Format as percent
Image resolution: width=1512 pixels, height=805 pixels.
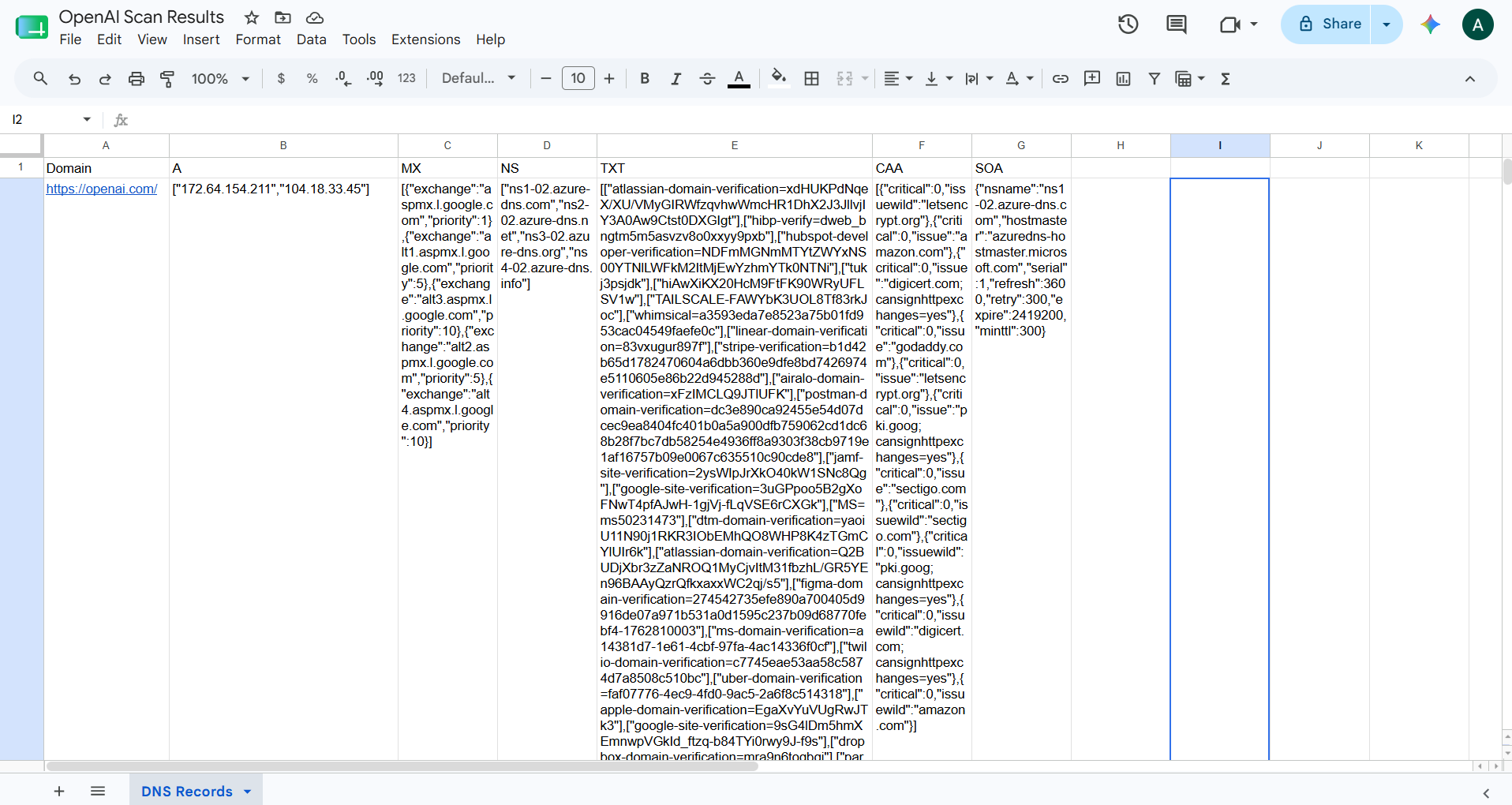pos(312,78)
